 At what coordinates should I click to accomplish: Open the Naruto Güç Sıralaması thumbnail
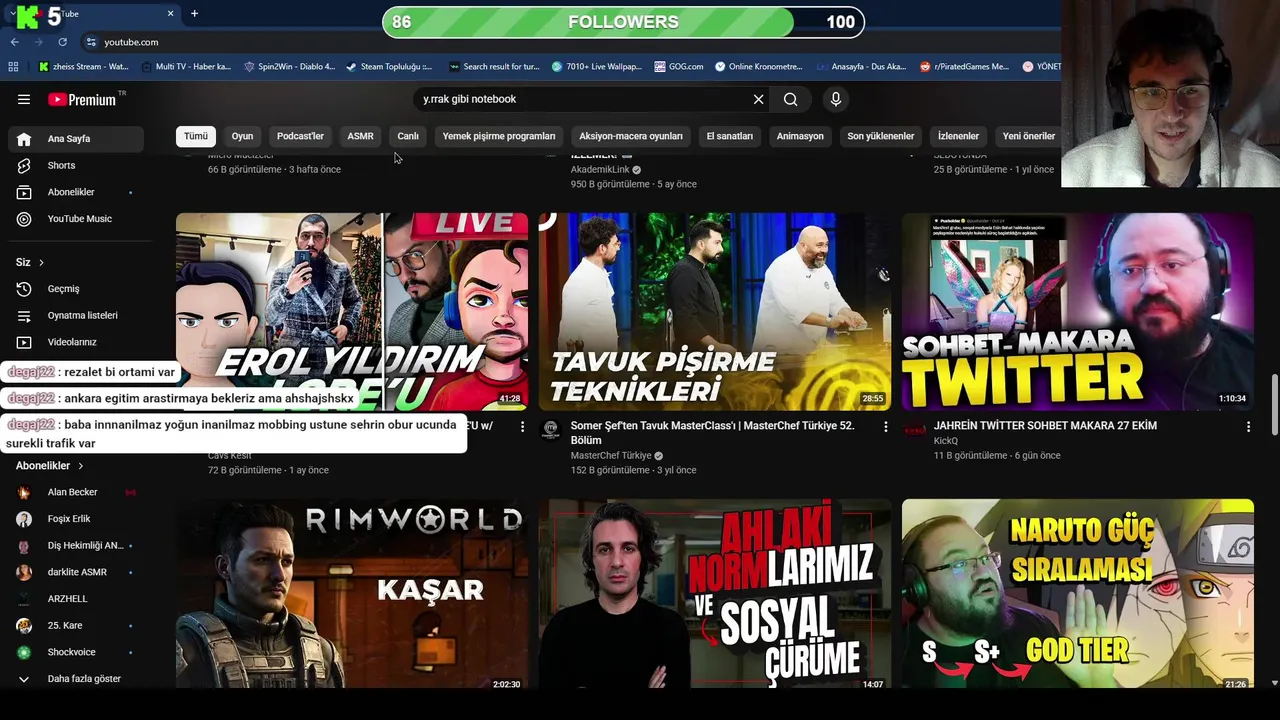1078,594
